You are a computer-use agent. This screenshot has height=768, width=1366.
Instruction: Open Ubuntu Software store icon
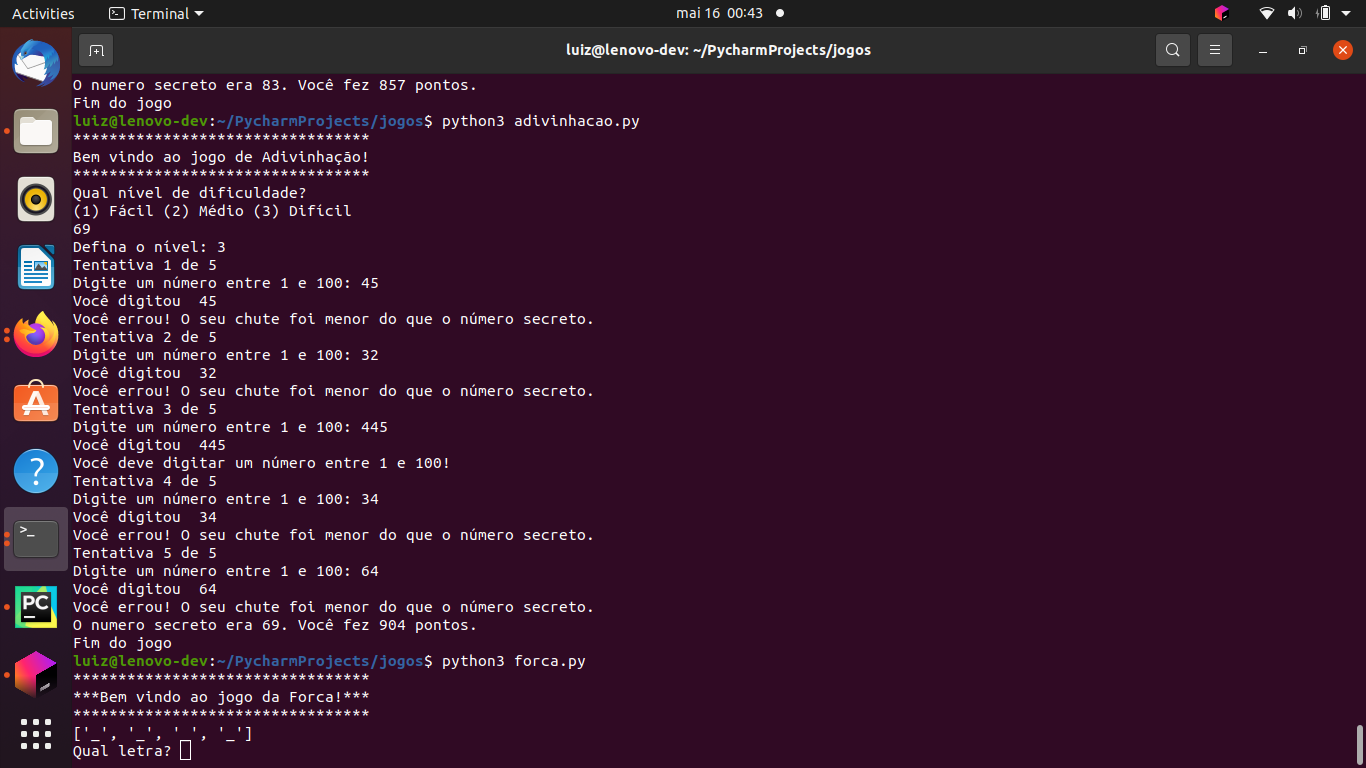point(36,403)
